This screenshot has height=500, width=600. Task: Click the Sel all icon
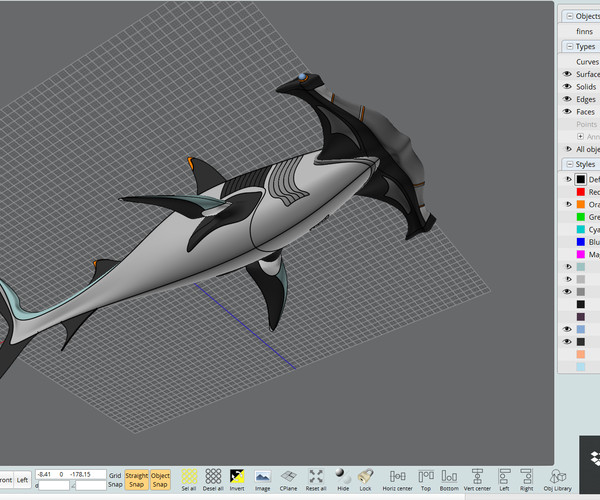pyautogui.click(x=189, y=477)
